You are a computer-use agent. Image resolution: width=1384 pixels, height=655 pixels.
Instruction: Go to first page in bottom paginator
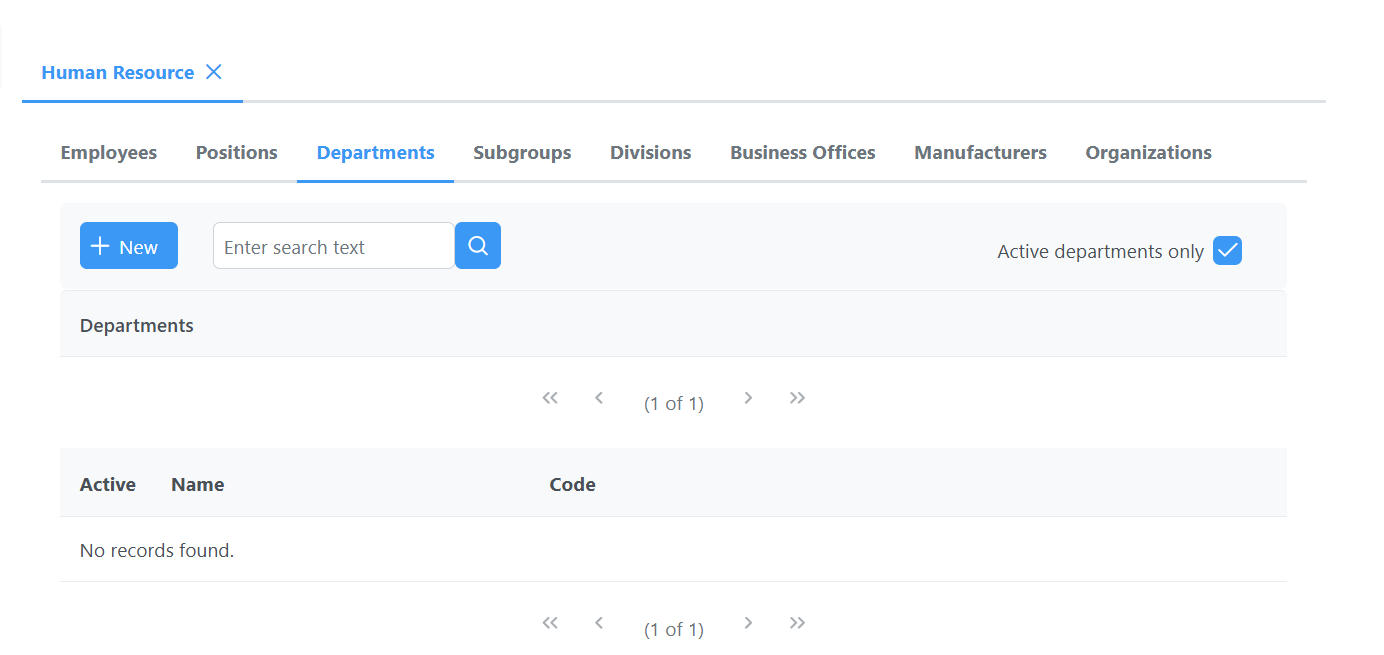coord(550,623)
